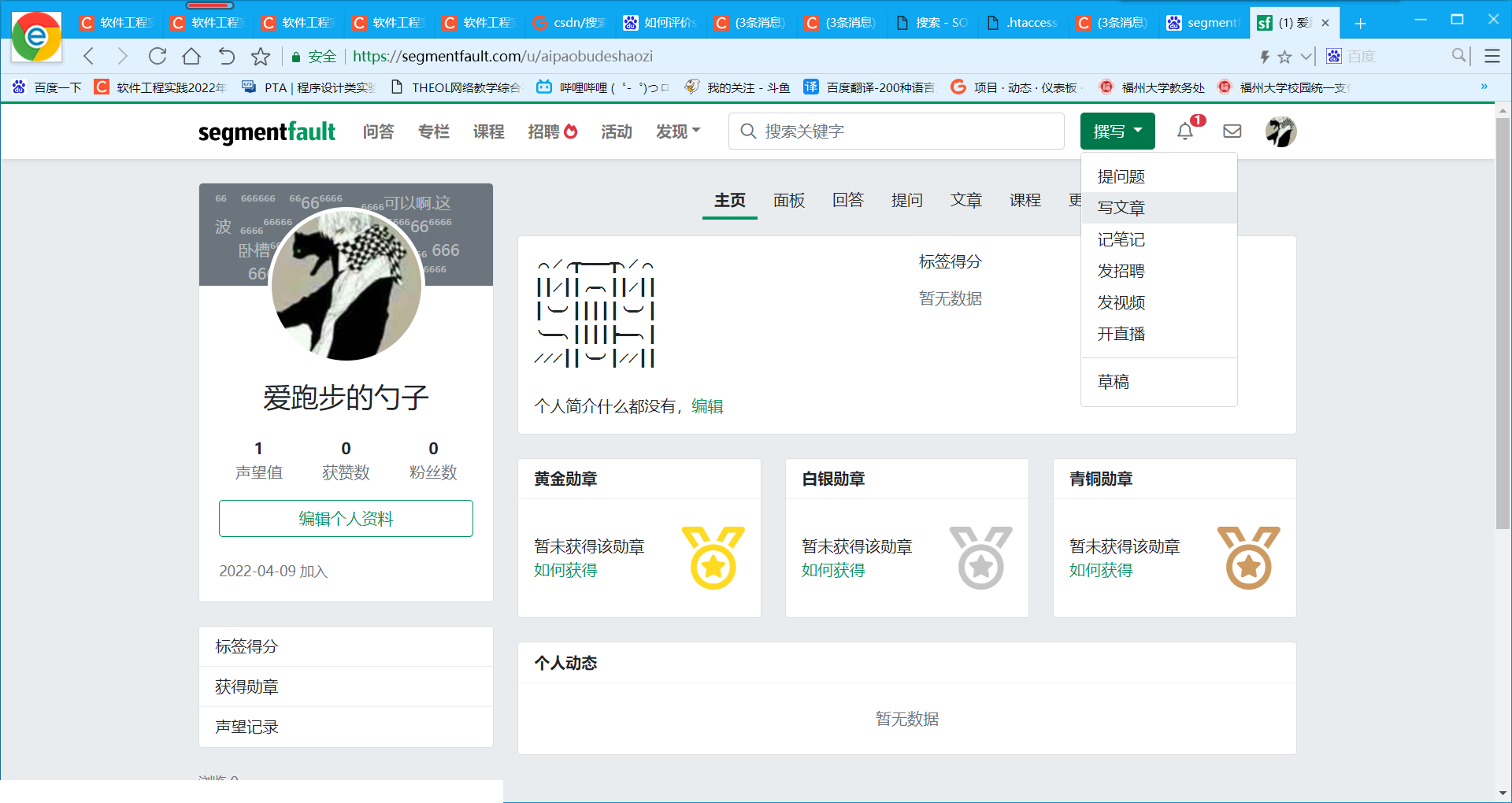Switch to the 回答 profile tab

click(848, 200)
